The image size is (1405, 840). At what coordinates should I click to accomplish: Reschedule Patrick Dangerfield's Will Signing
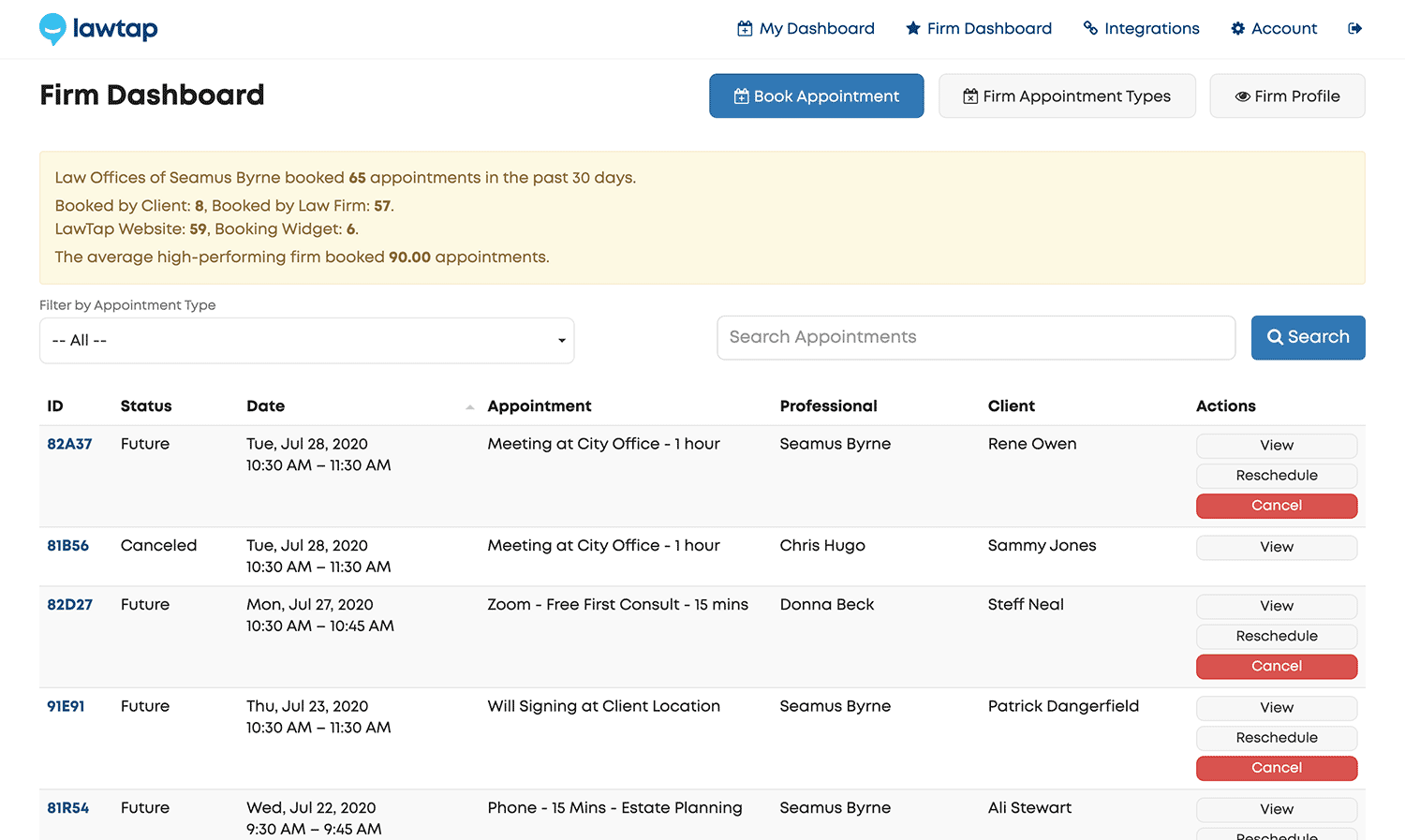[1276, 738]
